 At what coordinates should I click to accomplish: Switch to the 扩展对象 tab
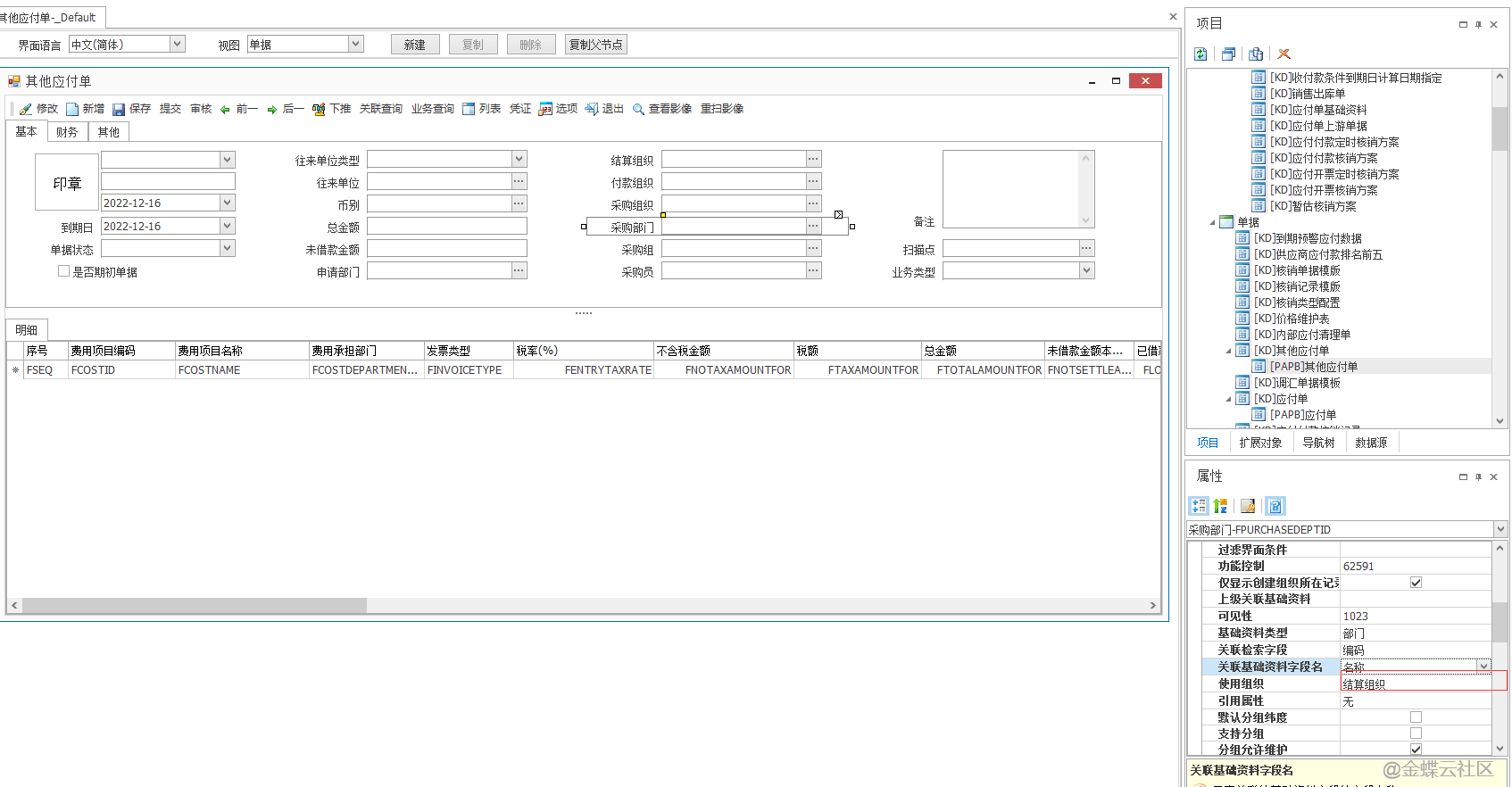(x=1260, y=443)
